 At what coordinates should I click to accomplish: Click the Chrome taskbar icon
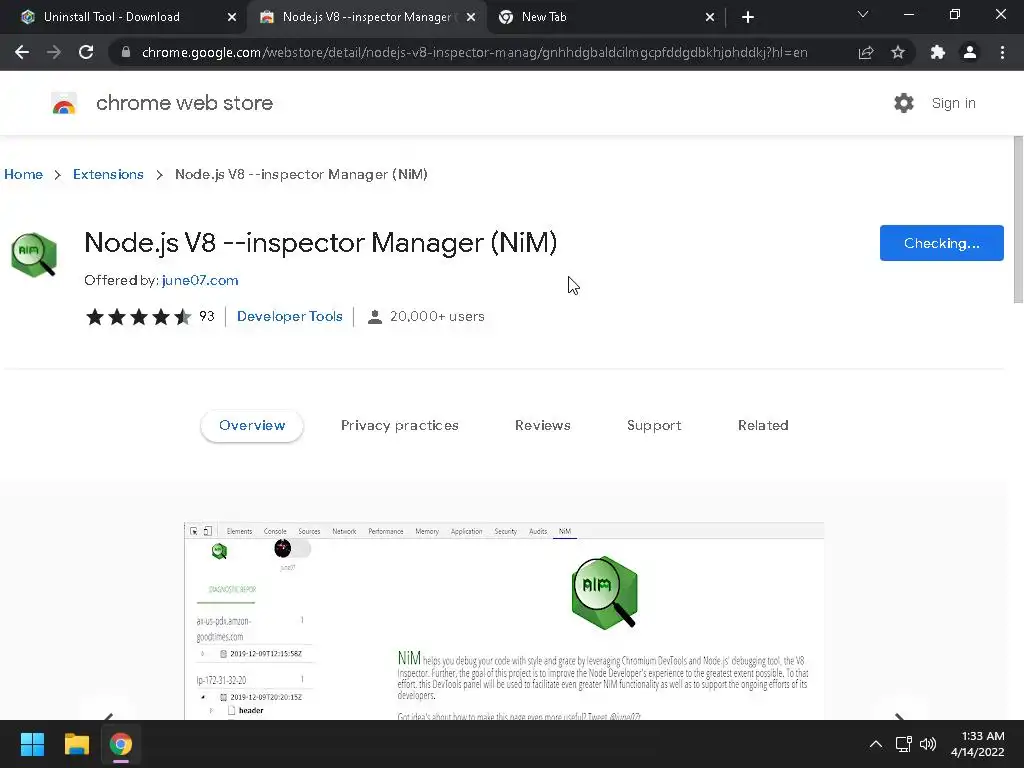121,744
